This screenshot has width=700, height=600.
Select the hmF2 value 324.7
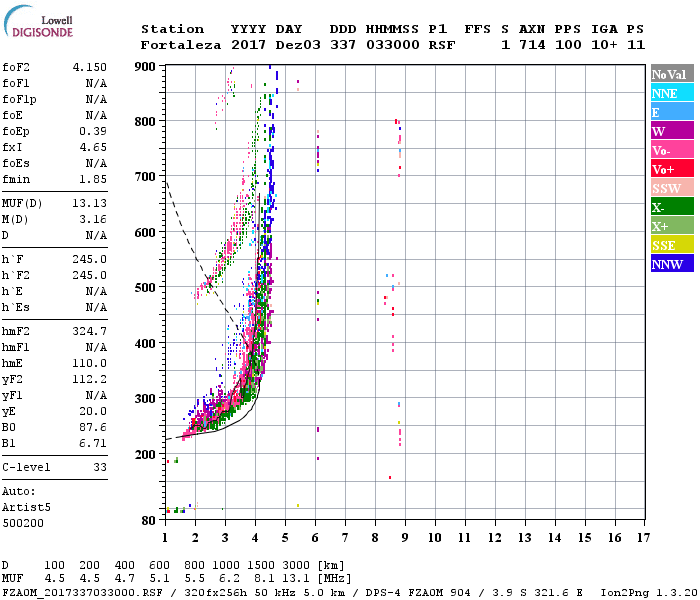click(x=90, y=332)
